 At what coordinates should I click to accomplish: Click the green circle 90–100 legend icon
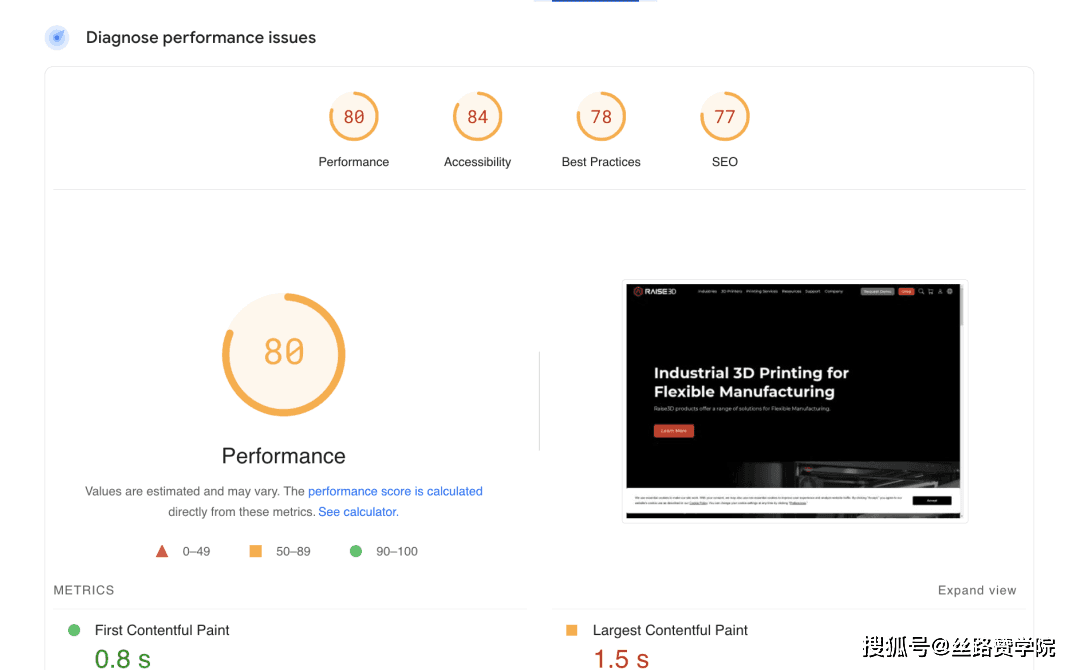[x=355, y=551]
